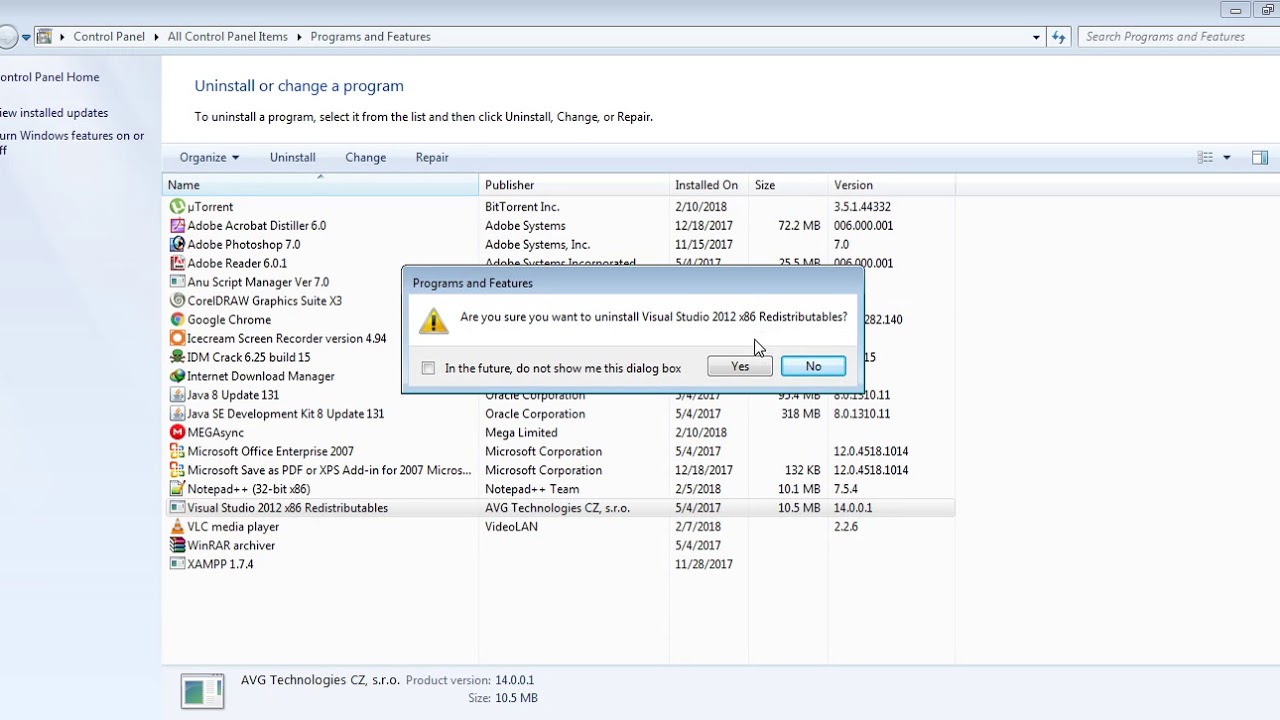The height and width of the screenshot is (720, 1280).
Task: Click 'VideoLAN' publisher cell
Action: [x=511, y=527]
